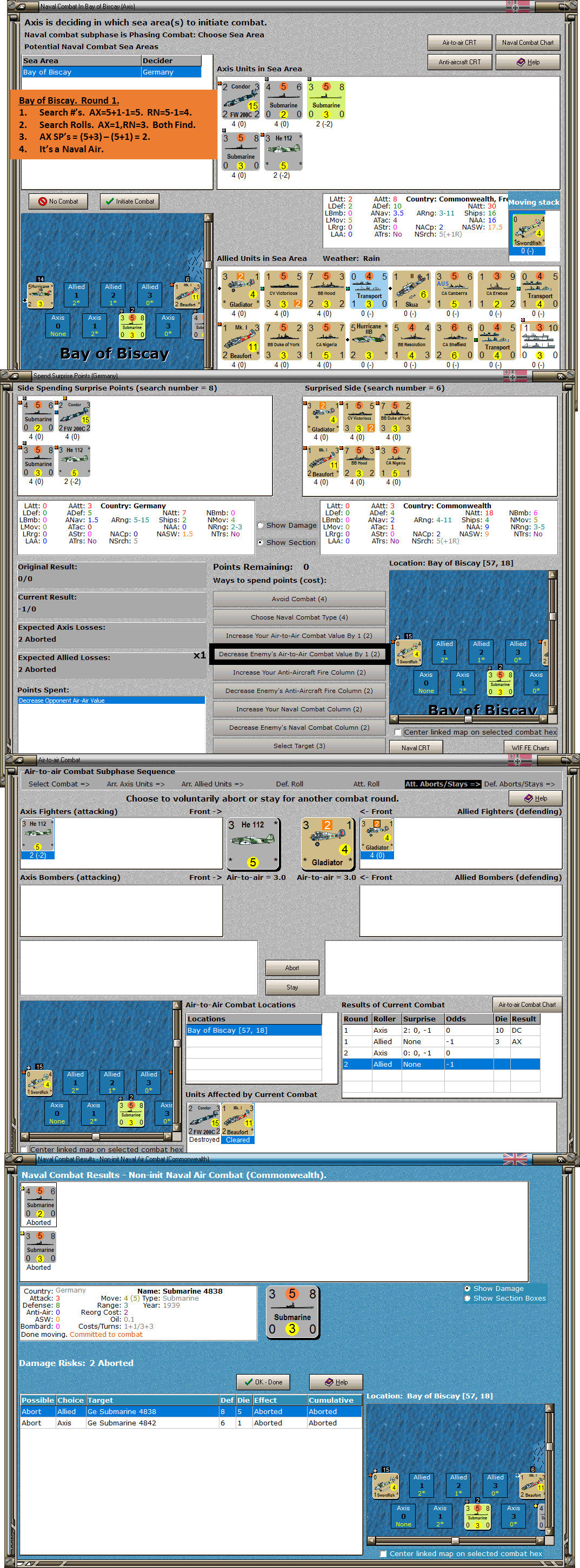
Task: Click OK - Done in Naval Combat Results
Action: coord(263,1382)
